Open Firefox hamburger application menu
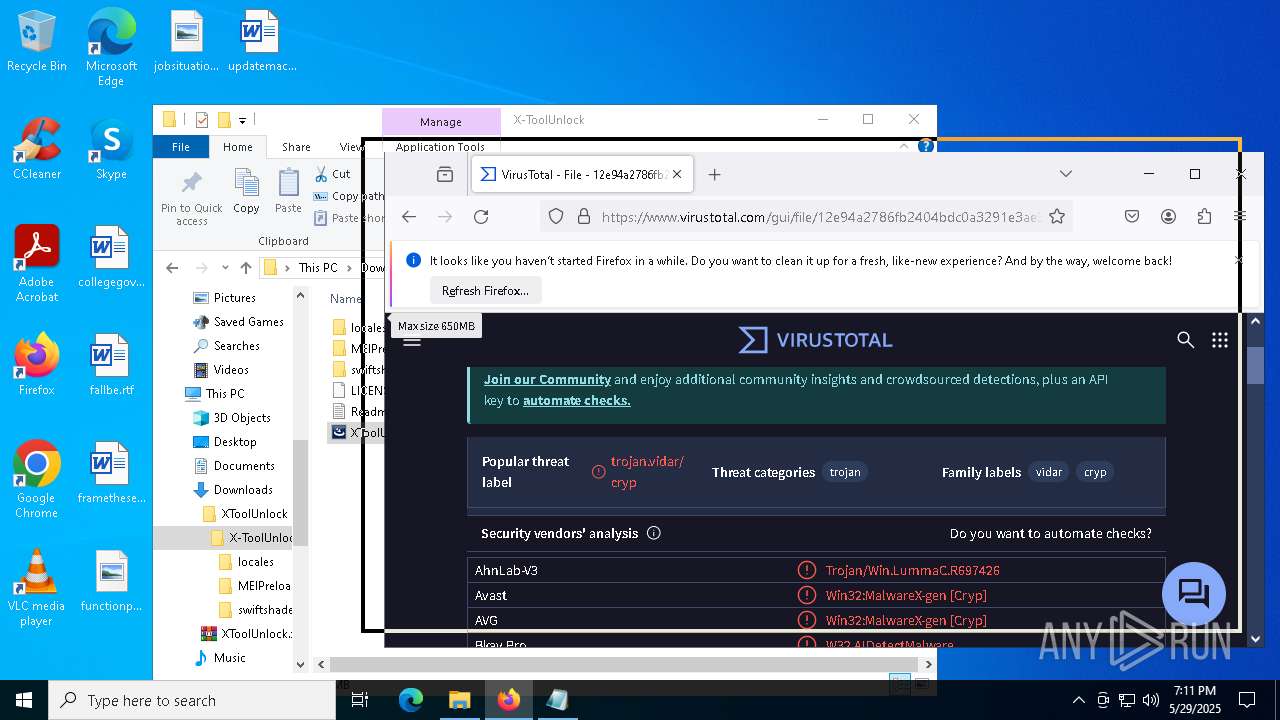This screenshot has height=720, width=1280. 1240,216
